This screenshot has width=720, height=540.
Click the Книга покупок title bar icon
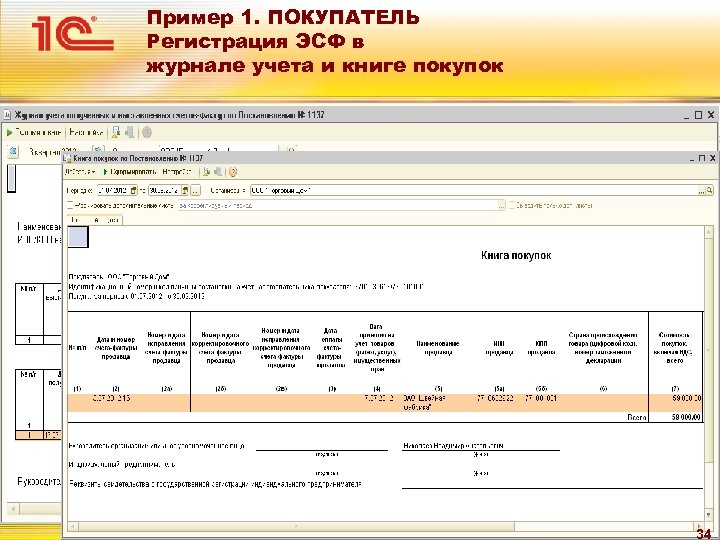coord(68,158)
